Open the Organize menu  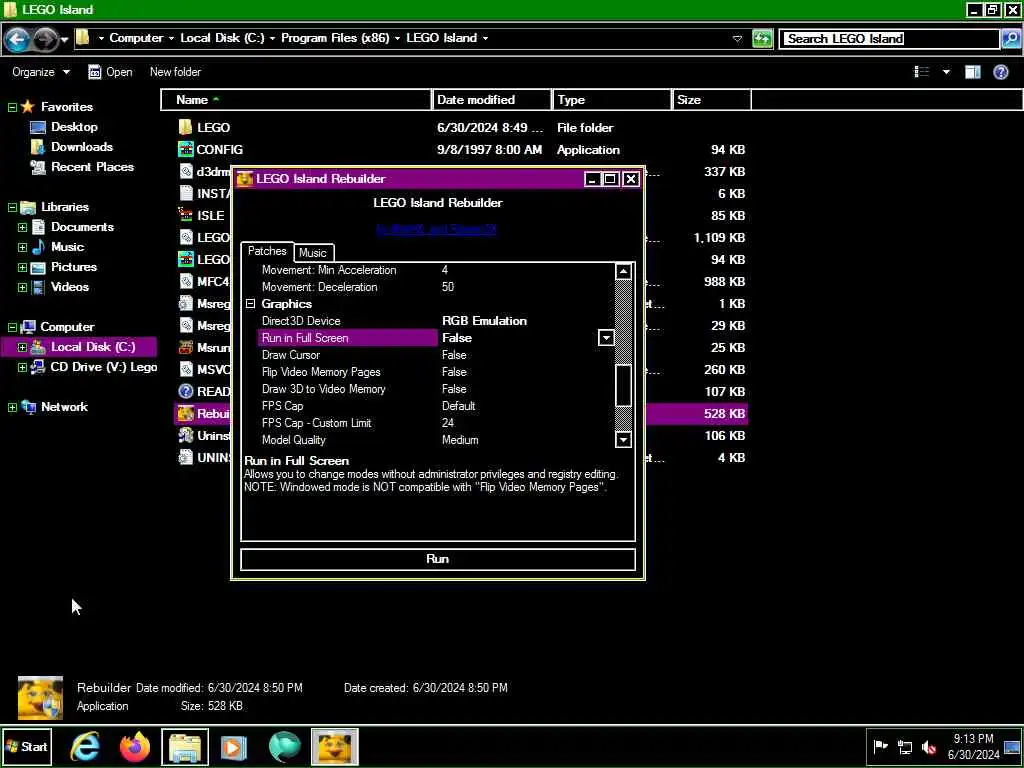pos(40,72)
